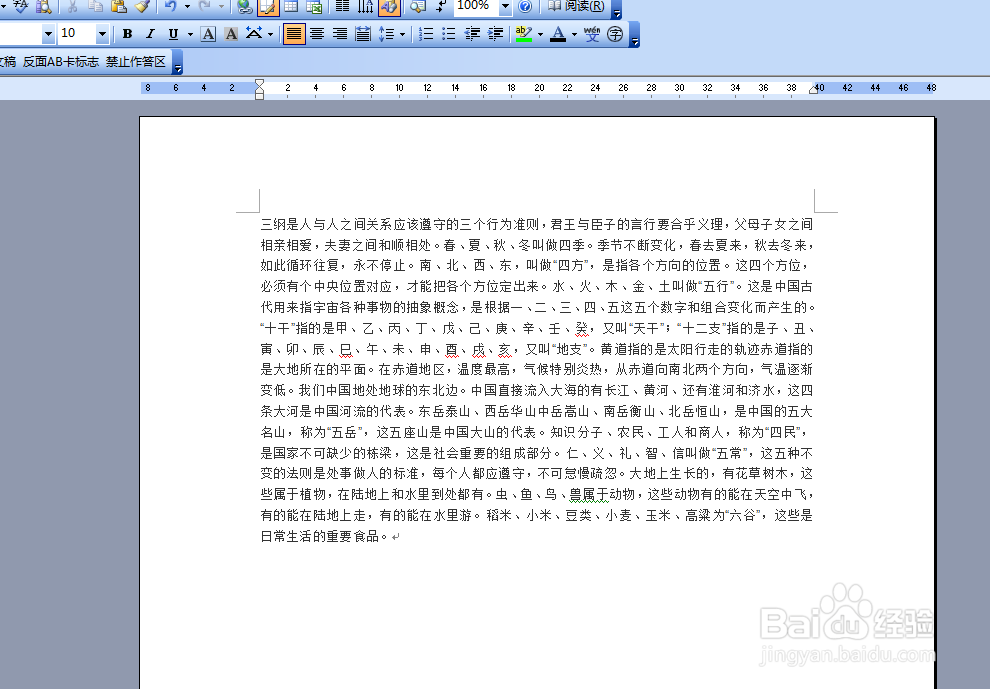Place cursor after 日常生活的重要食品。
The height and width of the screenshot is (689, 990).
[390, 537]
